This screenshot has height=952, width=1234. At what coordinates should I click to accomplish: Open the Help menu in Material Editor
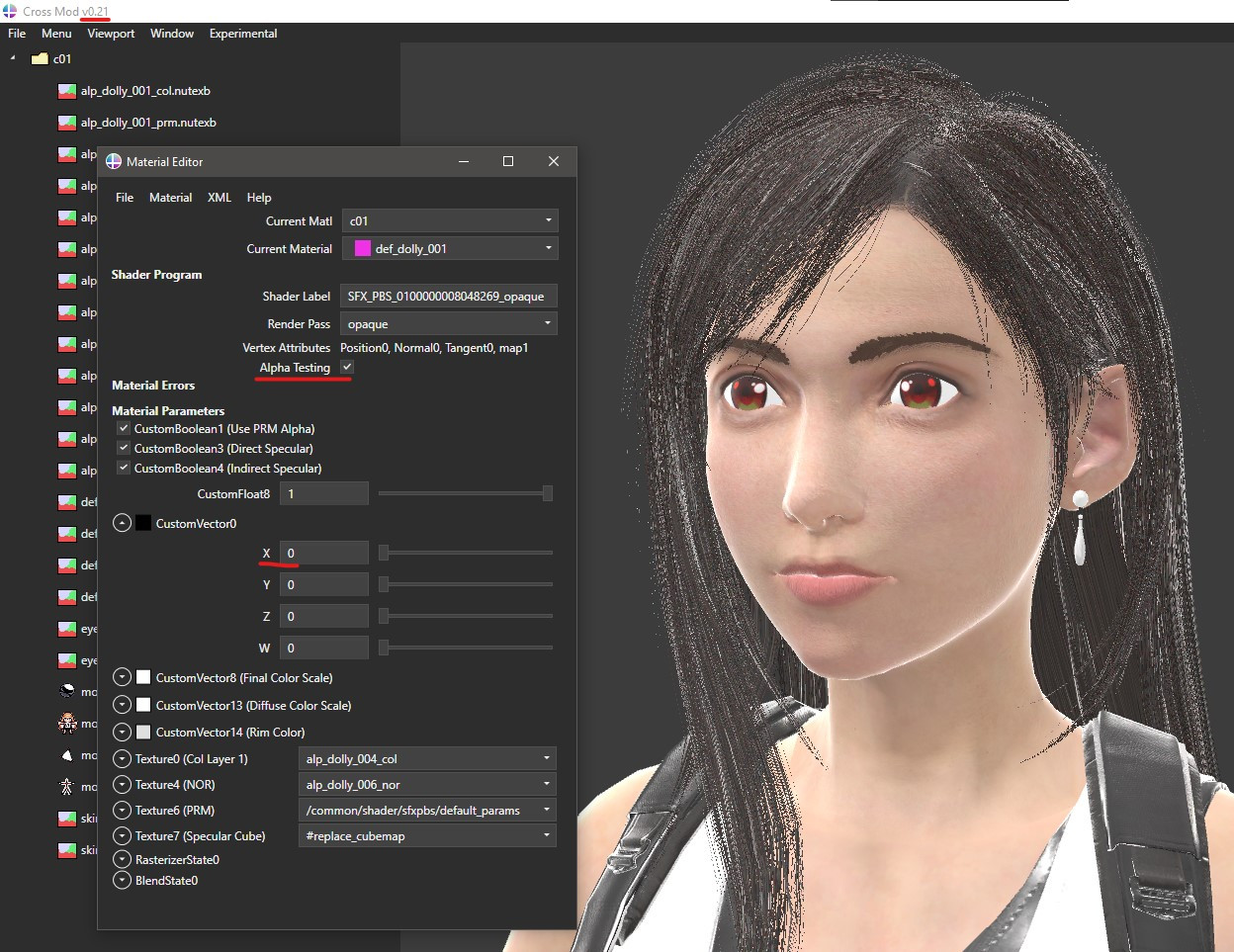258,197
